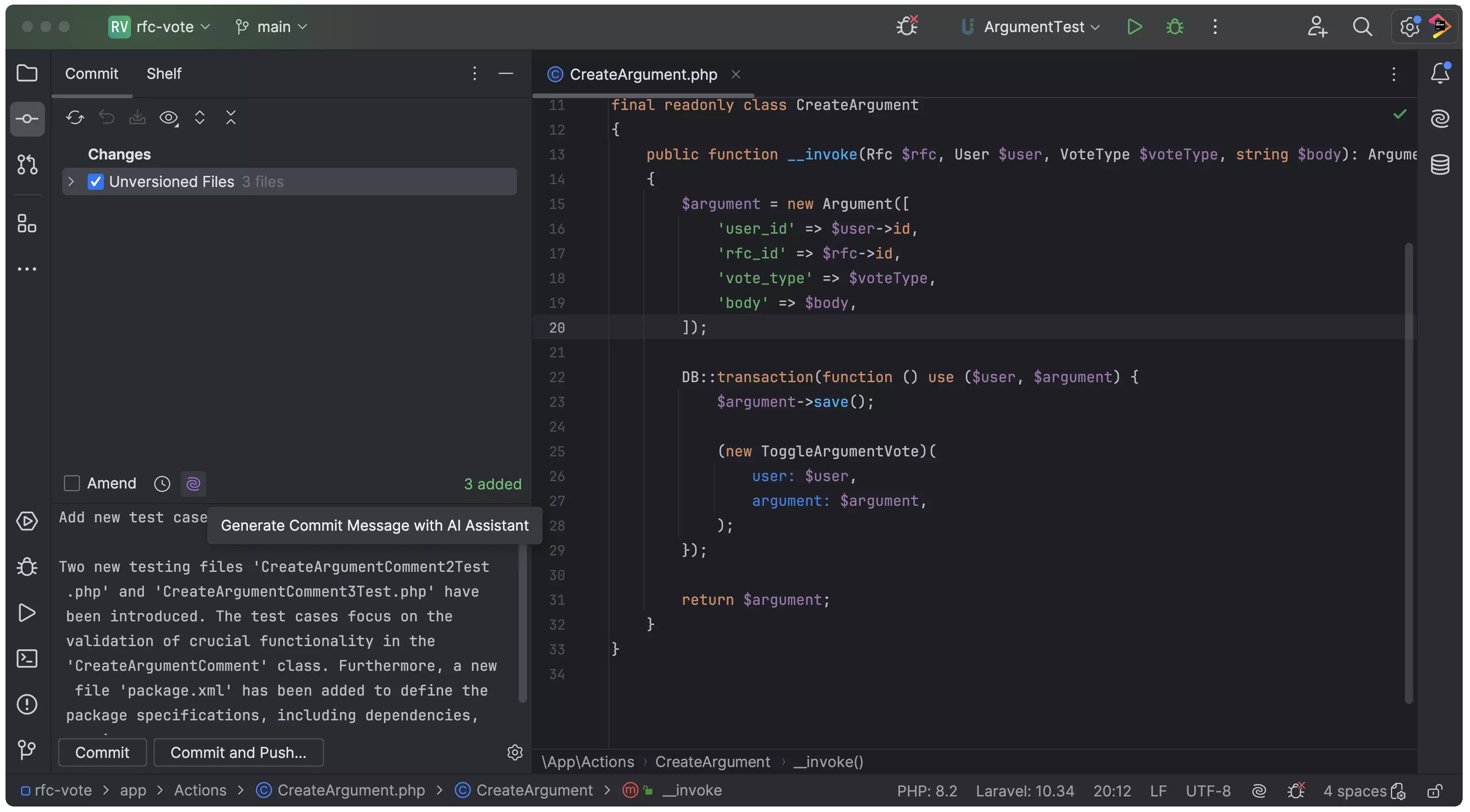Run ArgumentTest with the green run icon
This screenshot has width=1470, height=812.
click(x=1135, y=26)
